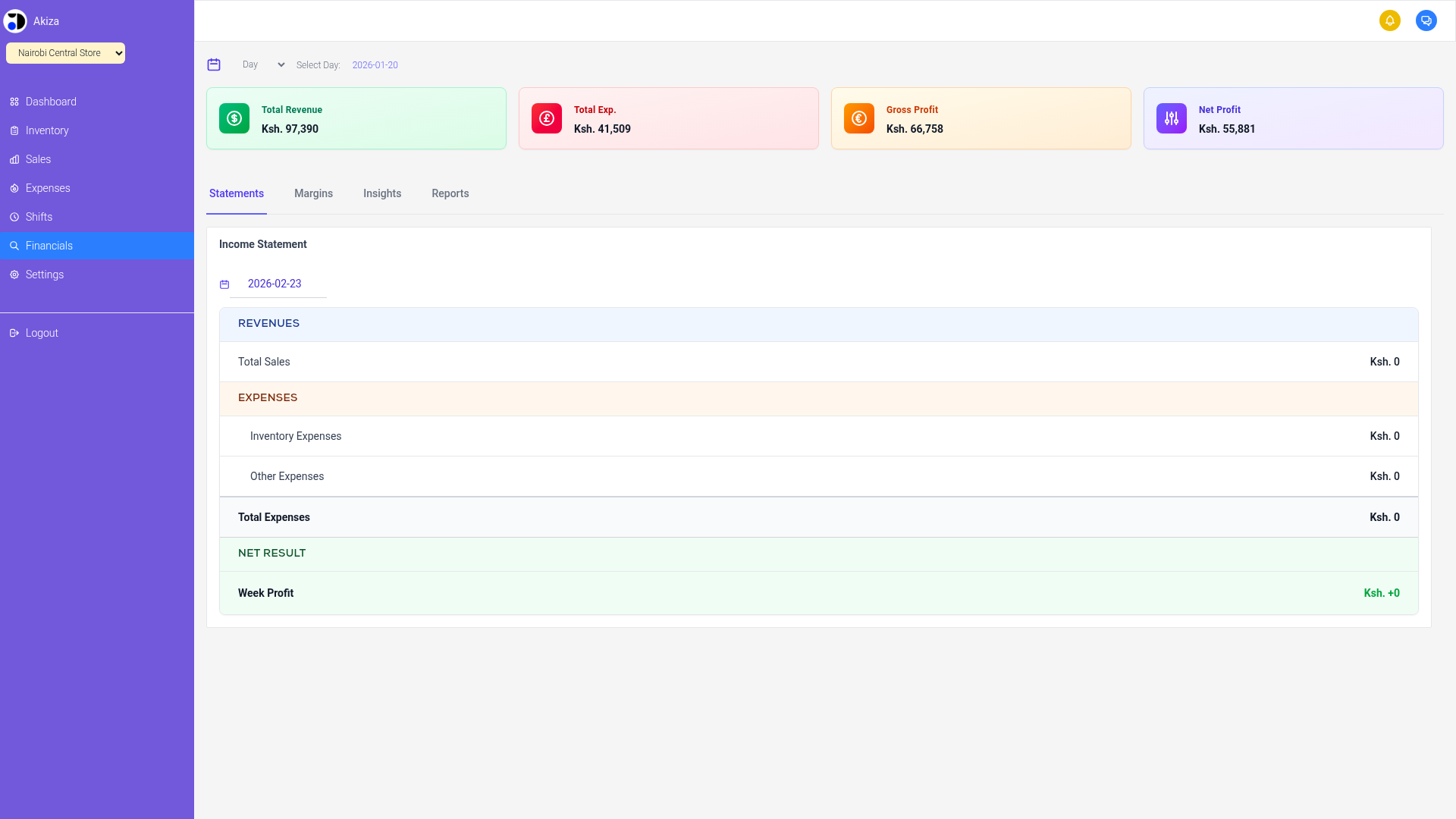Click the purple Net Profit chart icon

pyautogui.click(x=1171, y=118)
